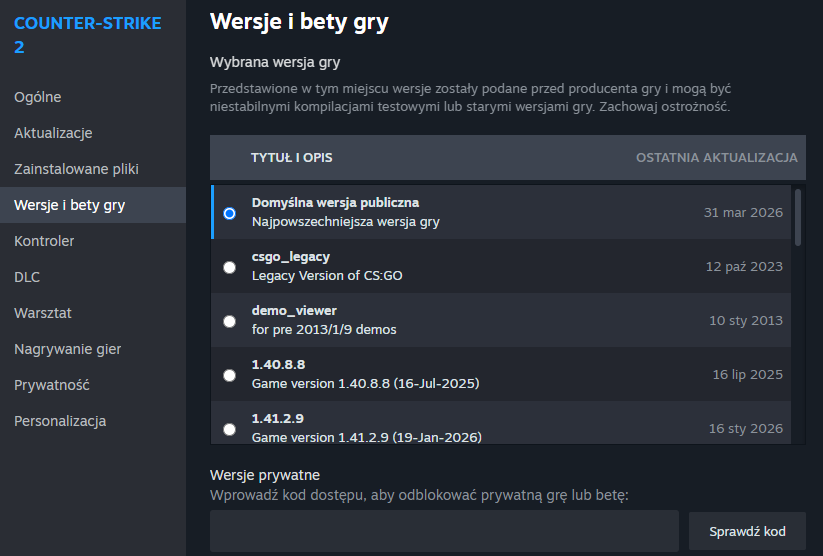Select the Domyślna wersja publiczna radio button
Screen dimensions: 823x556
click(230, 213)
